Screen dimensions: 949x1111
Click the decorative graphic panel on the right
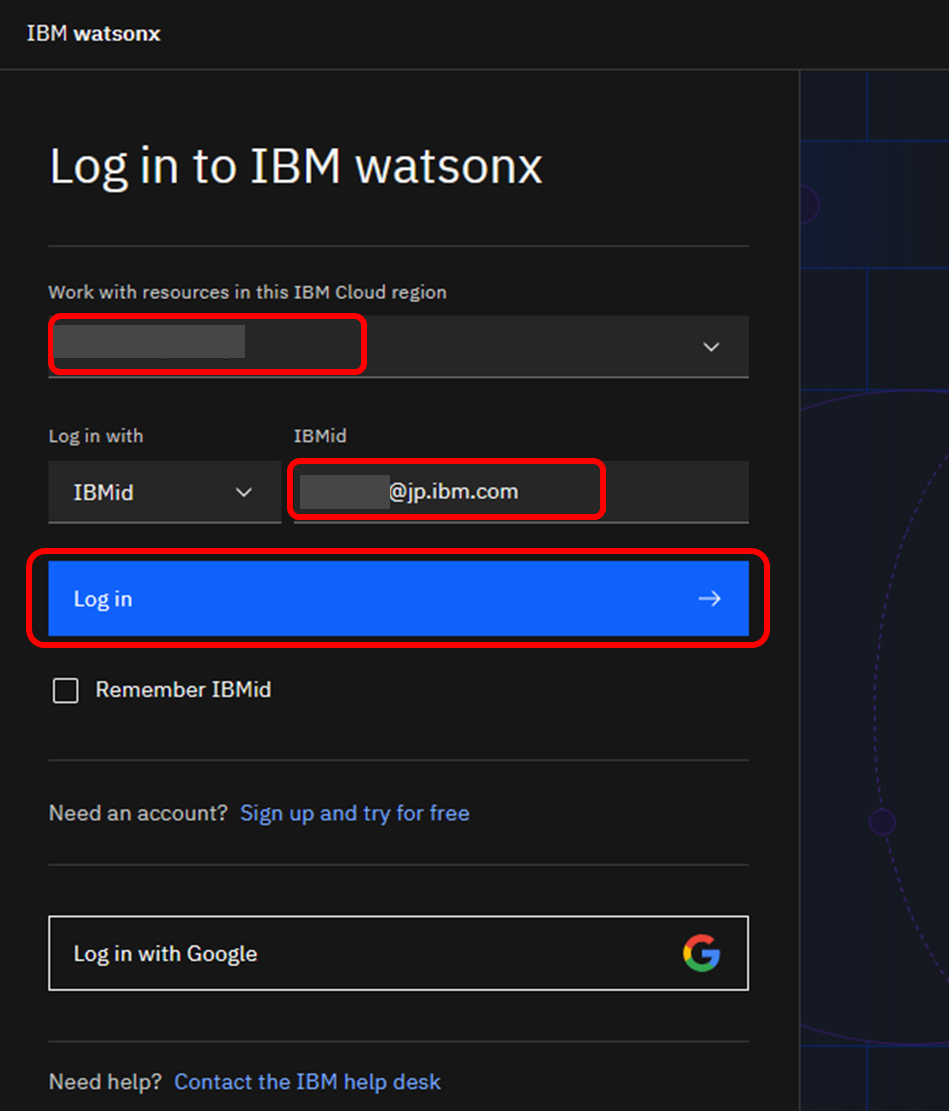[874, 600]
